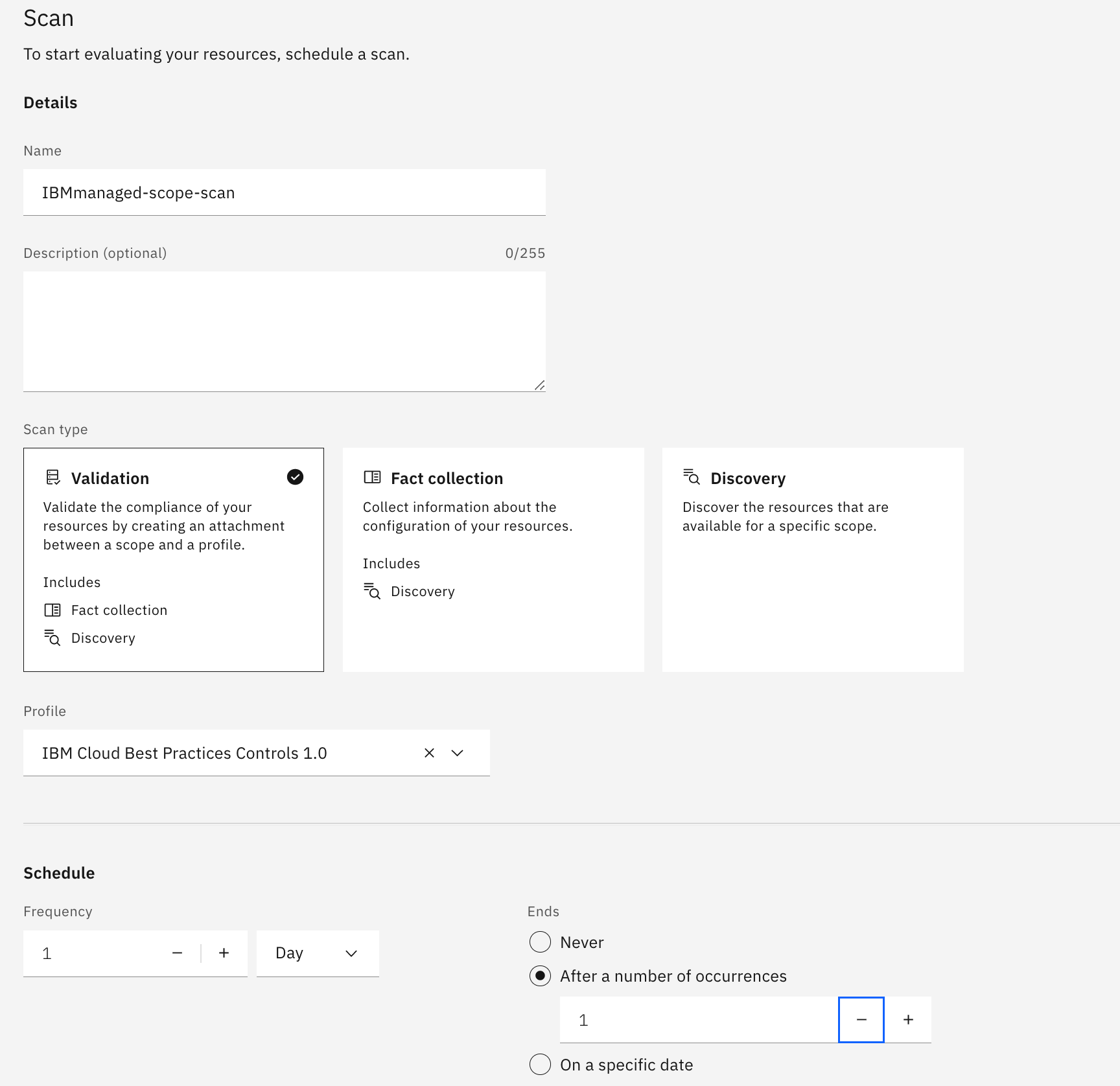
Task: Click the Discovery card header icon
Action: [692, 477]
